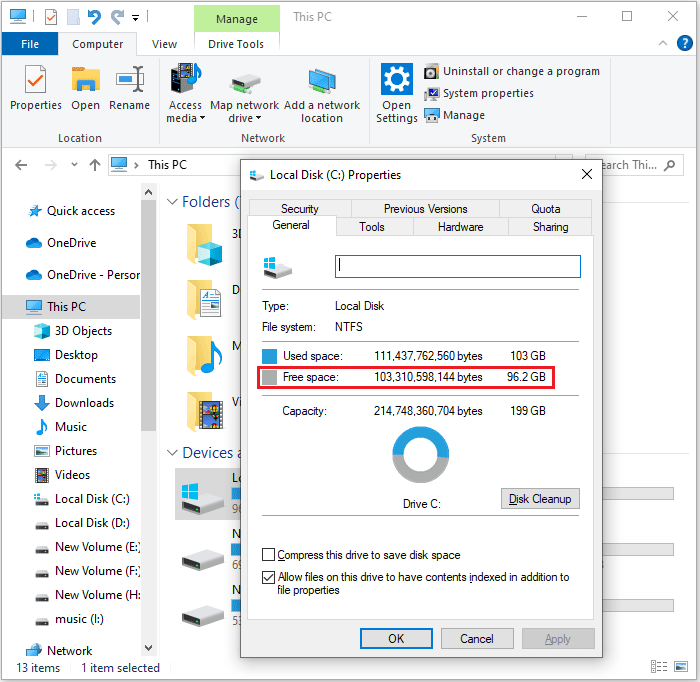Switch to the Drive Tools tab
The image size is (700, 682).
(236, 44)
